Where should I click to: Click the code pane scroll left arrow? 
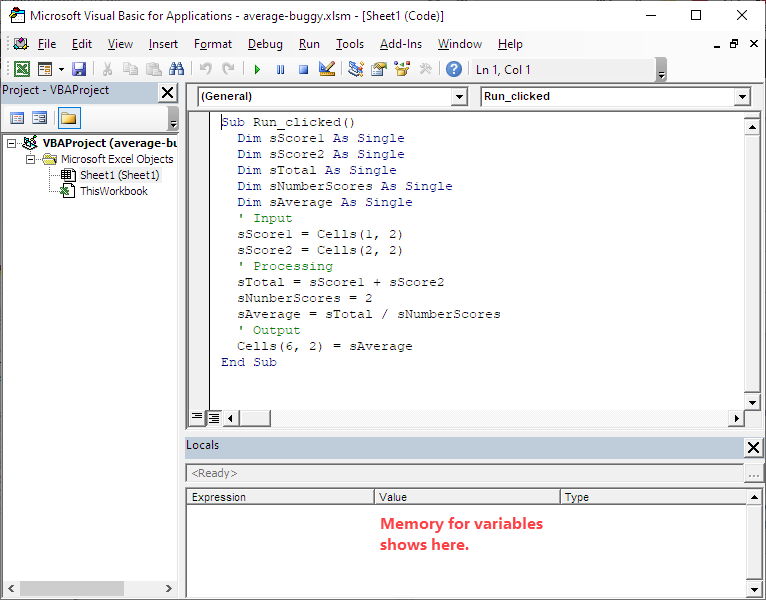231,418
